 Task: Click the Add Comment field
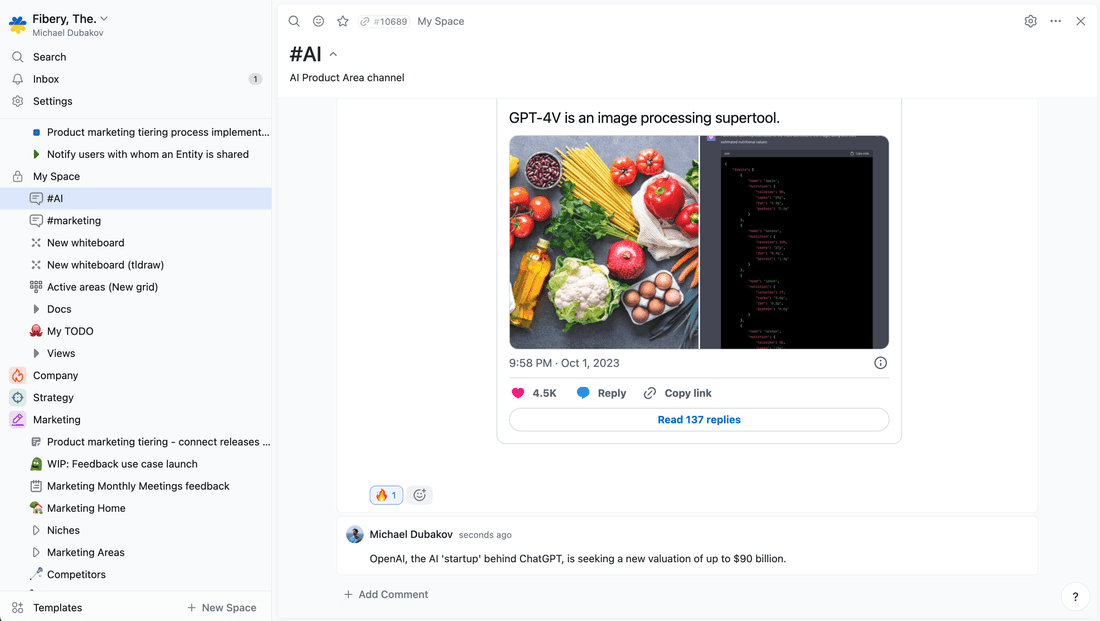pyautogui.click(x=393, y=594)
